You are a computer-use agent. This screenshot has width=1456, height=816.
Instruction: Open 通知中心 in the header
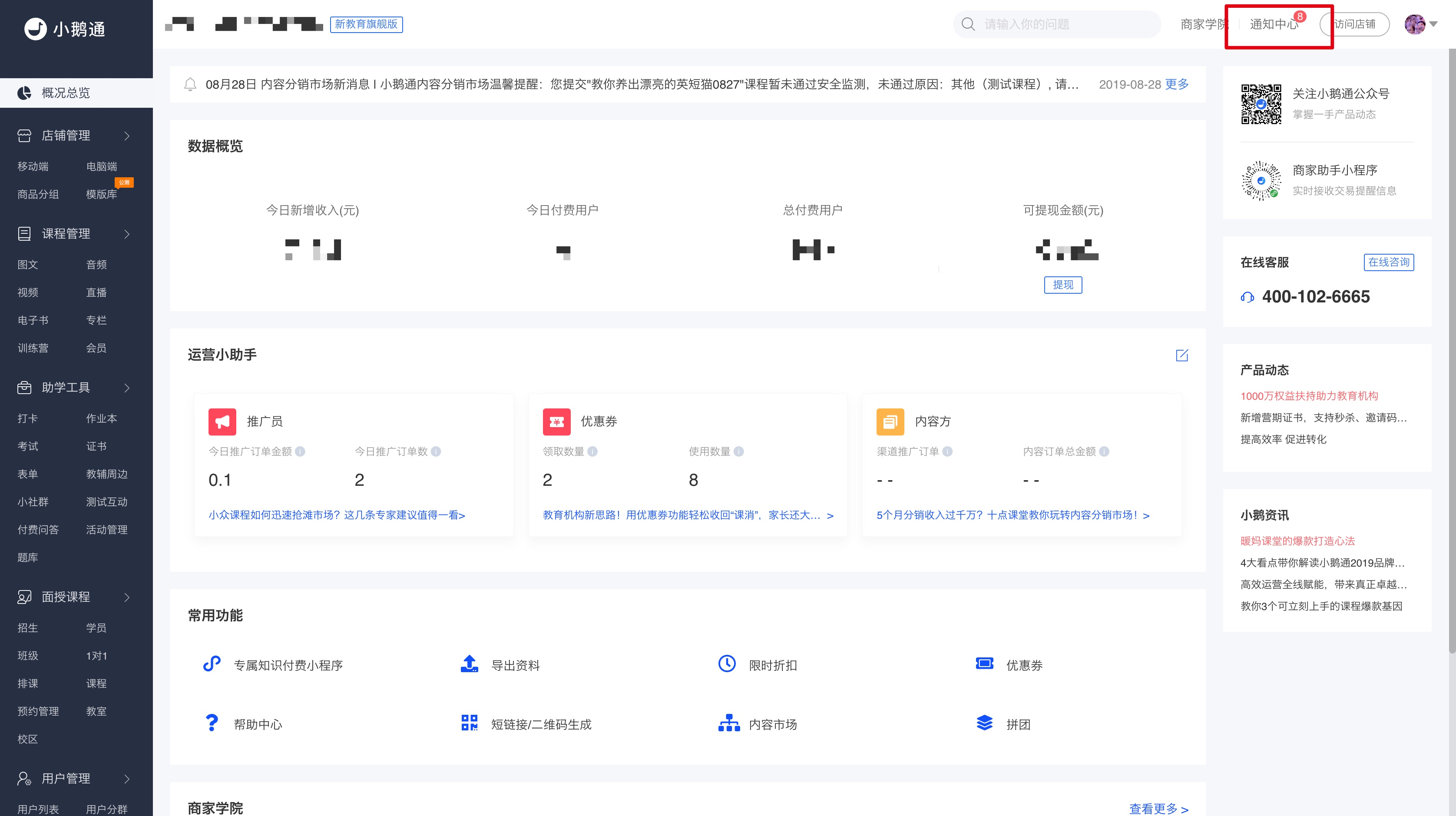[1274, 24]
